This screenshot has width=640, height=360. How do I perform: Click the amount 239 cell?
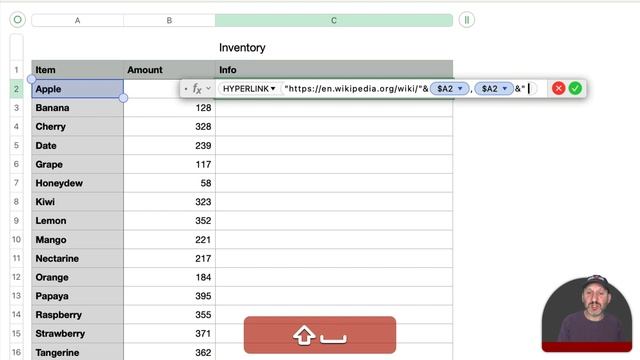click(169, 145)
